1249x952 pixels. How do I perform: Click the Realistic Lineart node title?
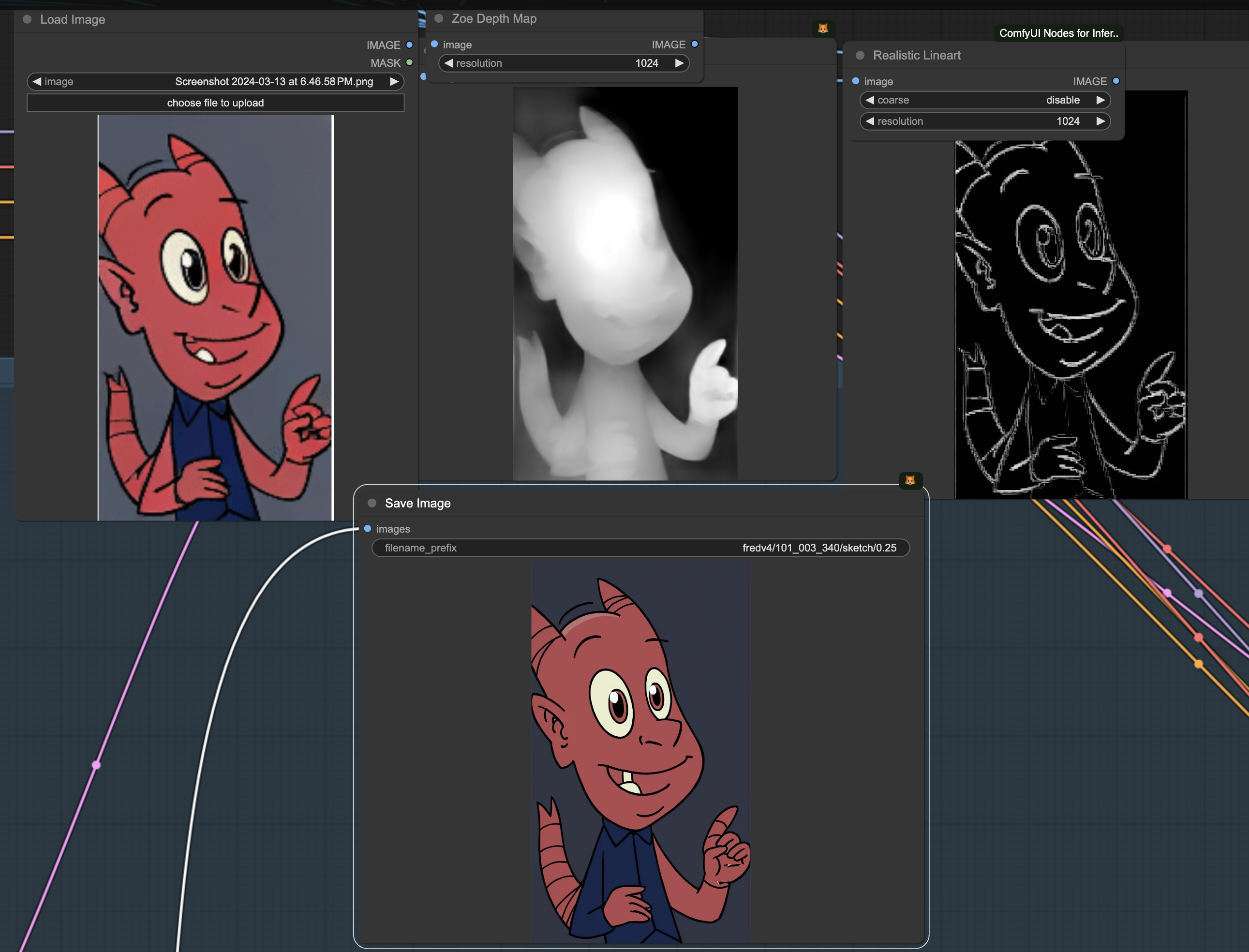tap(916, 55)
